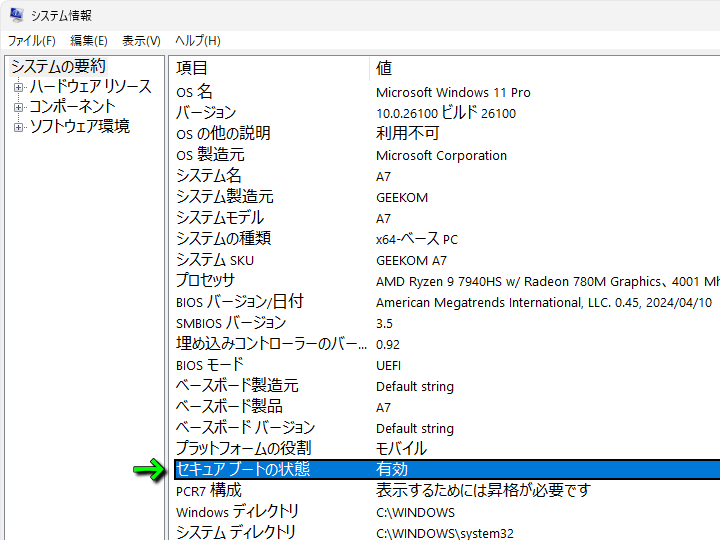Screen dimensions: 720x540
Task: Select システムの要約 tree root
Action: pyautogui.click(x=58, y=67)
